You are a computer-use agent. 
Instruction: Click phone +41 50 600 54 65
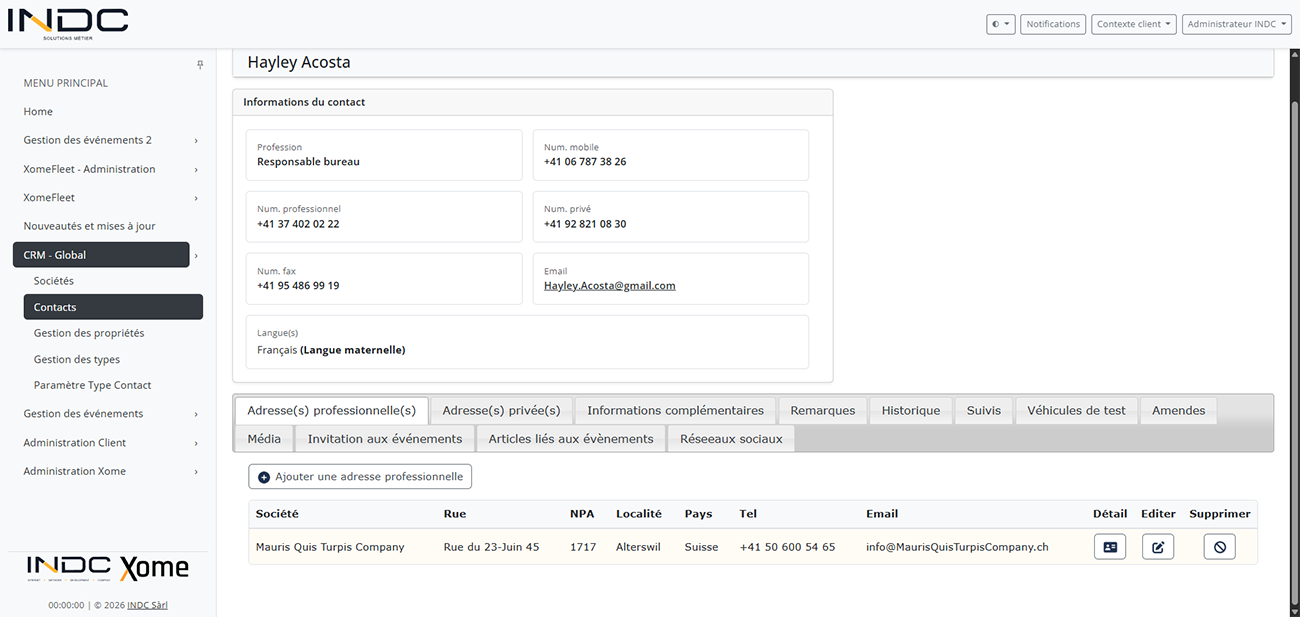click(787, 547)
